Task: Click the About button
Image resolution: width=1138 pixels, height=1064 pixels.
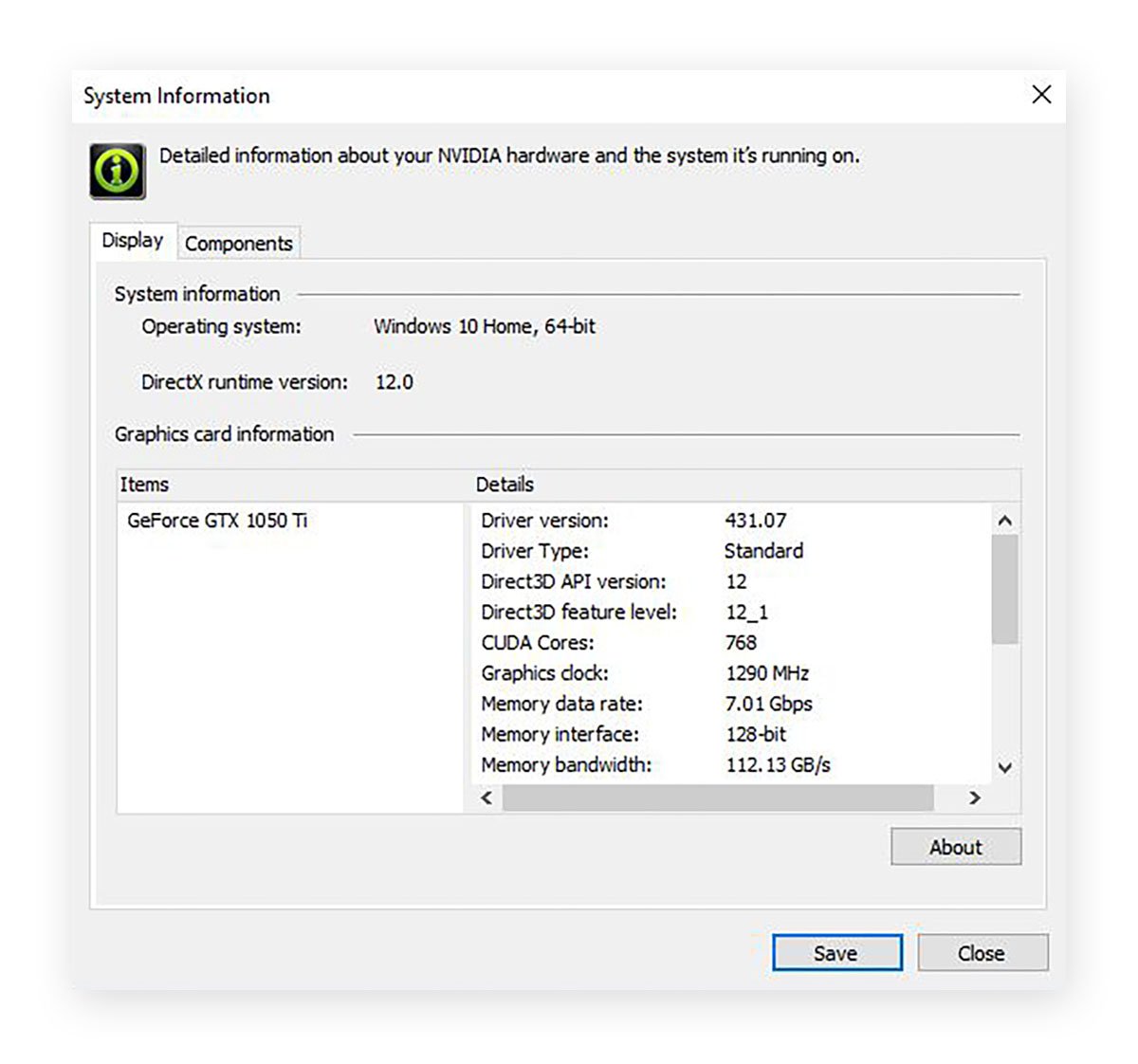Action: (956, 847)
